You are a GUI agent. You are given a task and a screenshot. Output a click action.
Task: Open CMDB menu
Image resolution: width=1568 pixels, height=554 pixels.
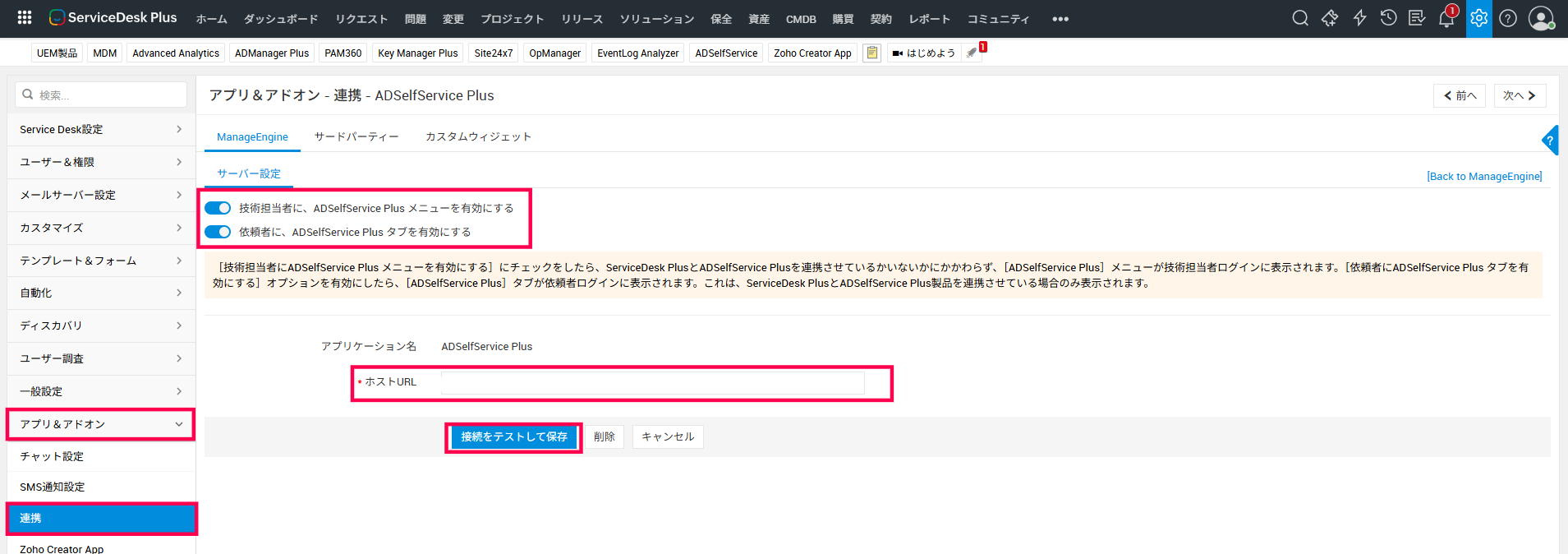pos(801,19)
